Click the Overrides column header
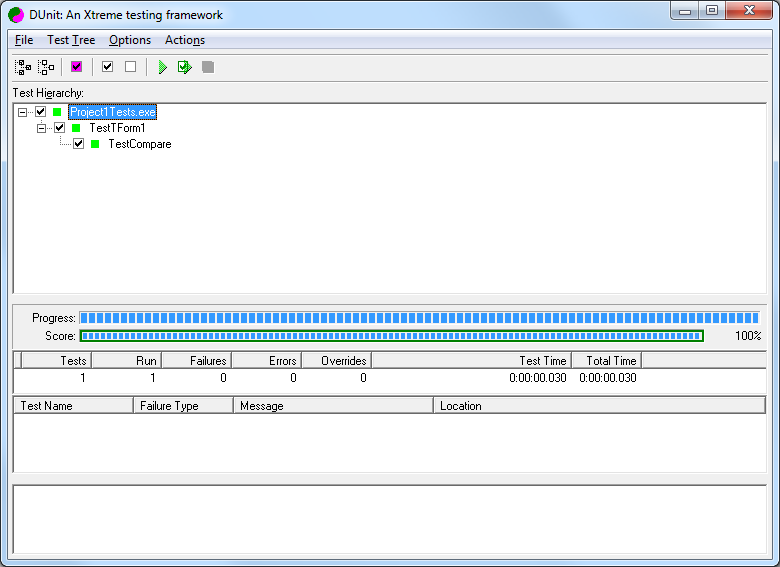 337,361
